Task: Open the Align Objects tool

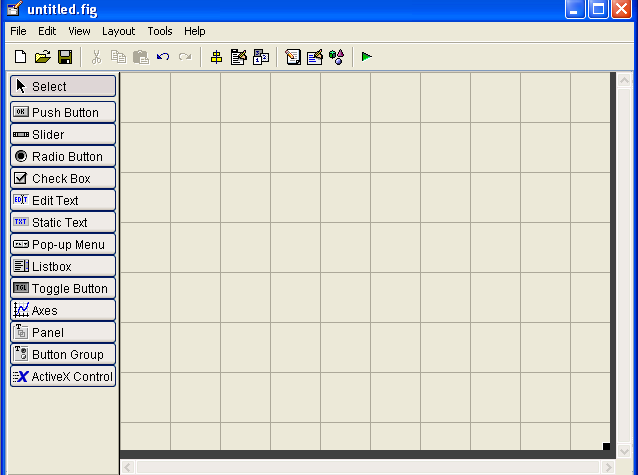Action: point(216,57)
